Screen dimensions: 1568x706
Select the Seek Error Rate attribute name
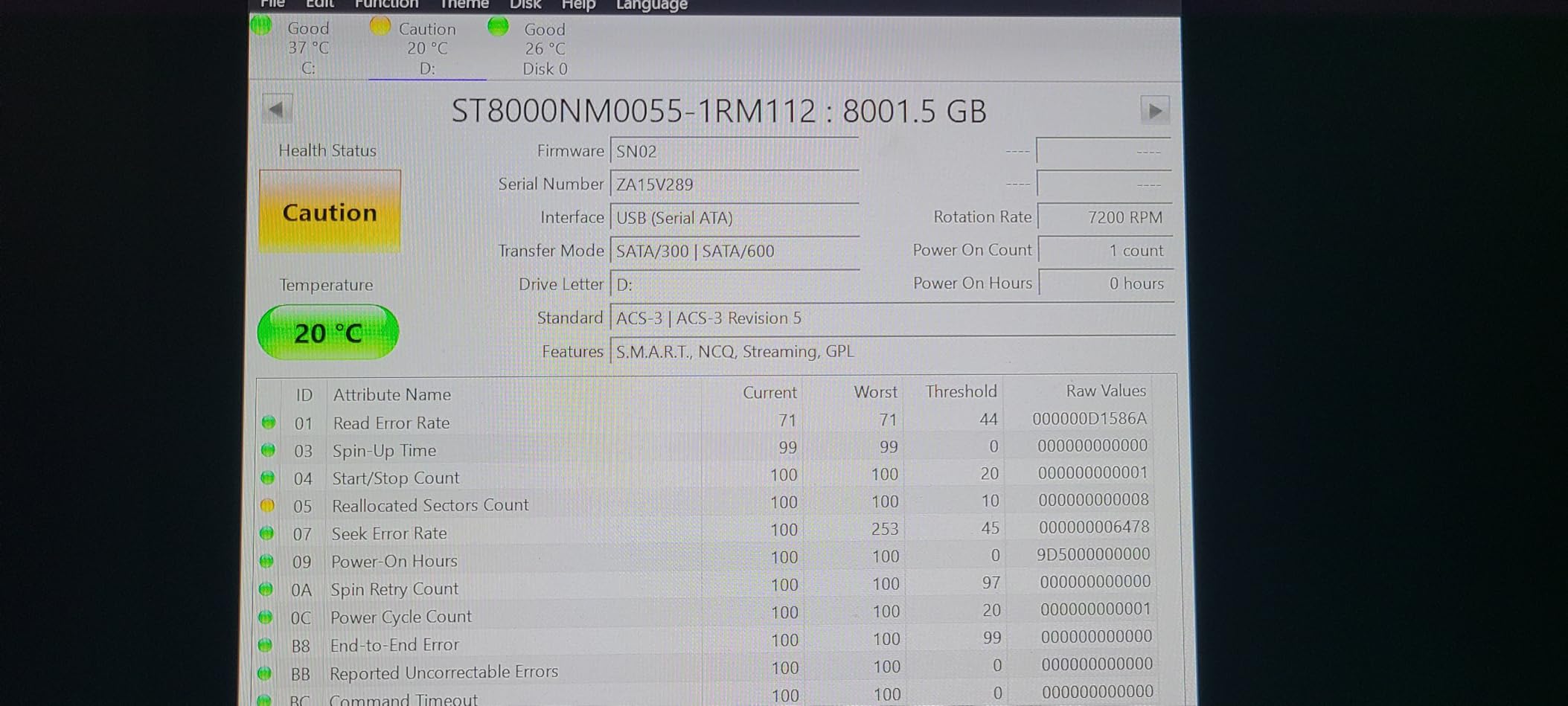[389, 533]
